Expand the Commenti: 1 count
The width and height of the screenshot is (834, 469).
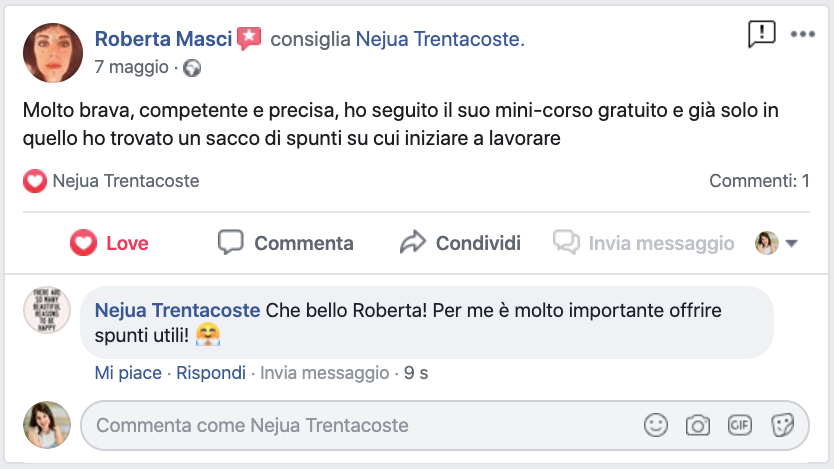tap(759, 181)
